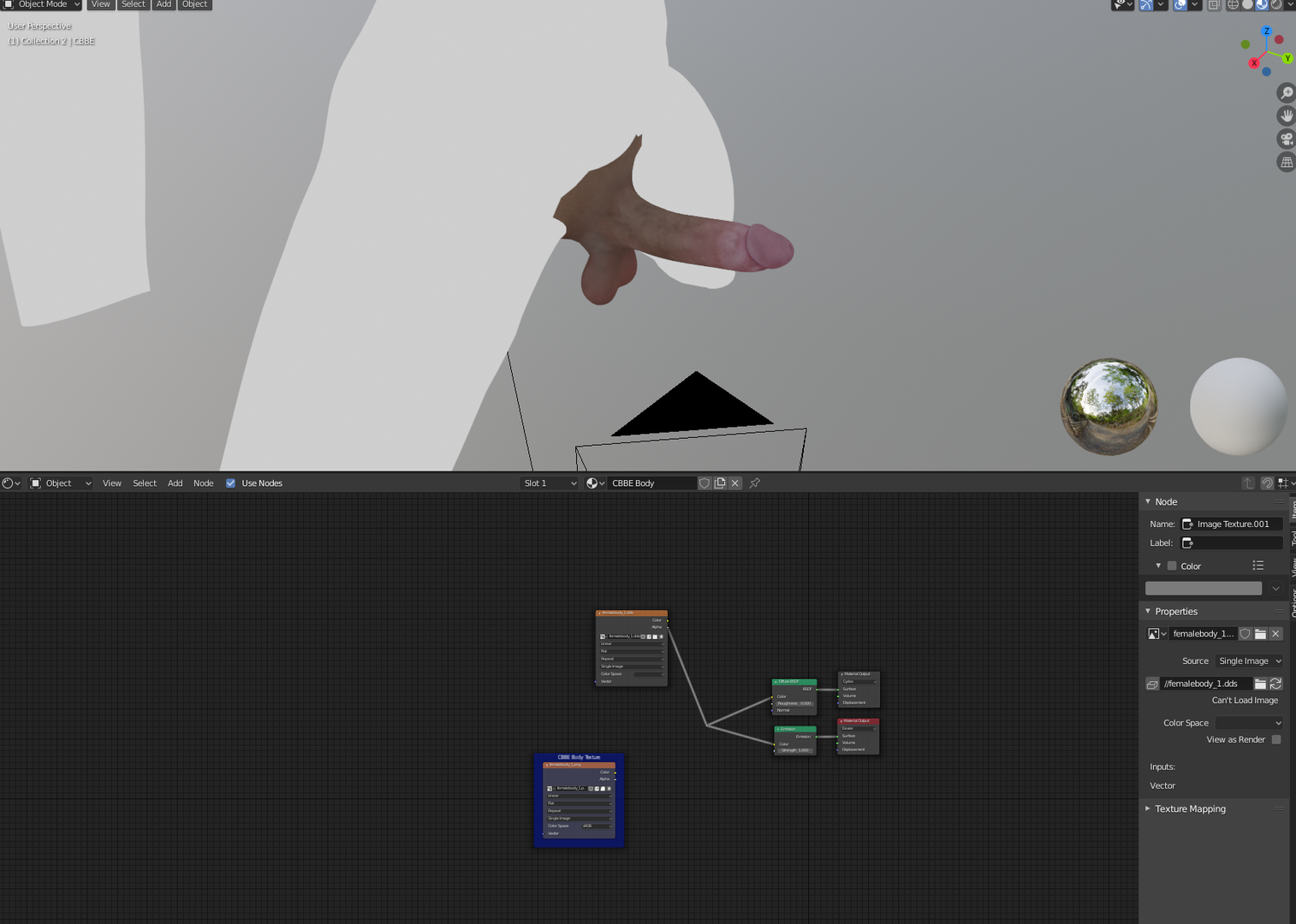
Task: Open the node editor Node menu
Action: click(x=204, y=483)
